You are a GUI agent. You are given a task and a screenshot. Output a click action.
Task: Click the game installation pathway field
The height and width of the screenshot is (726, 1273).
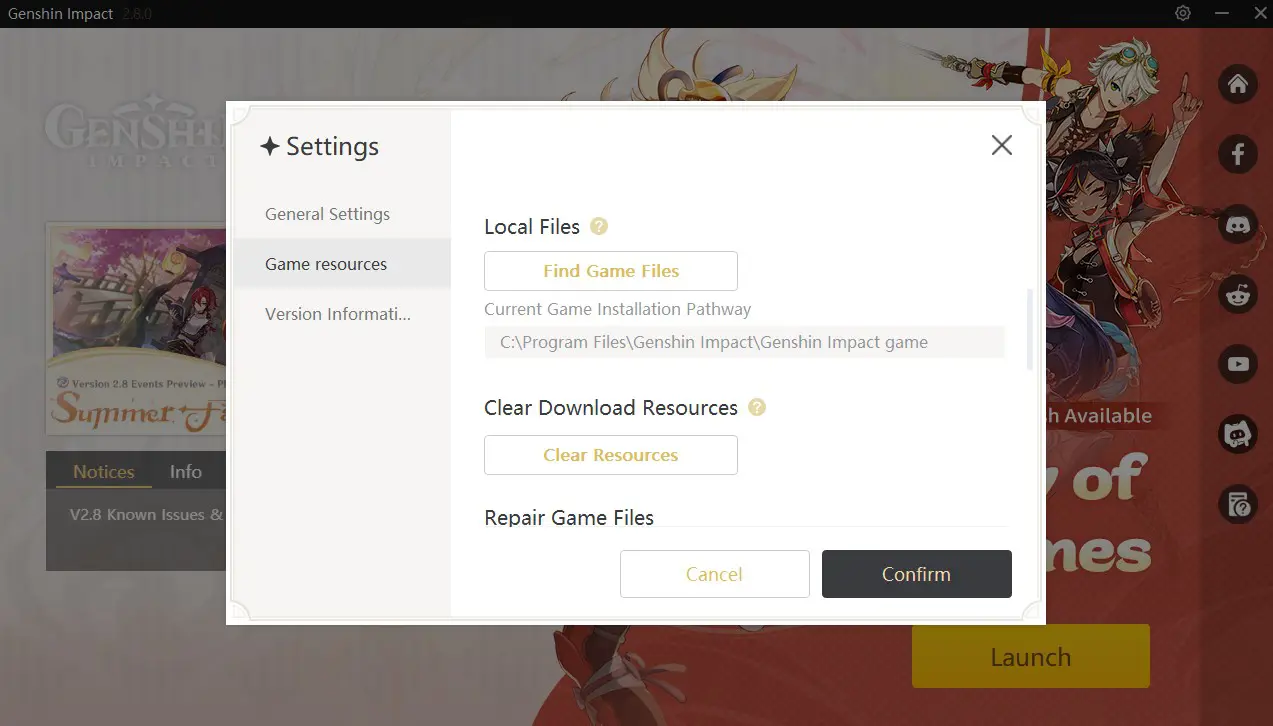pos(744,342)
